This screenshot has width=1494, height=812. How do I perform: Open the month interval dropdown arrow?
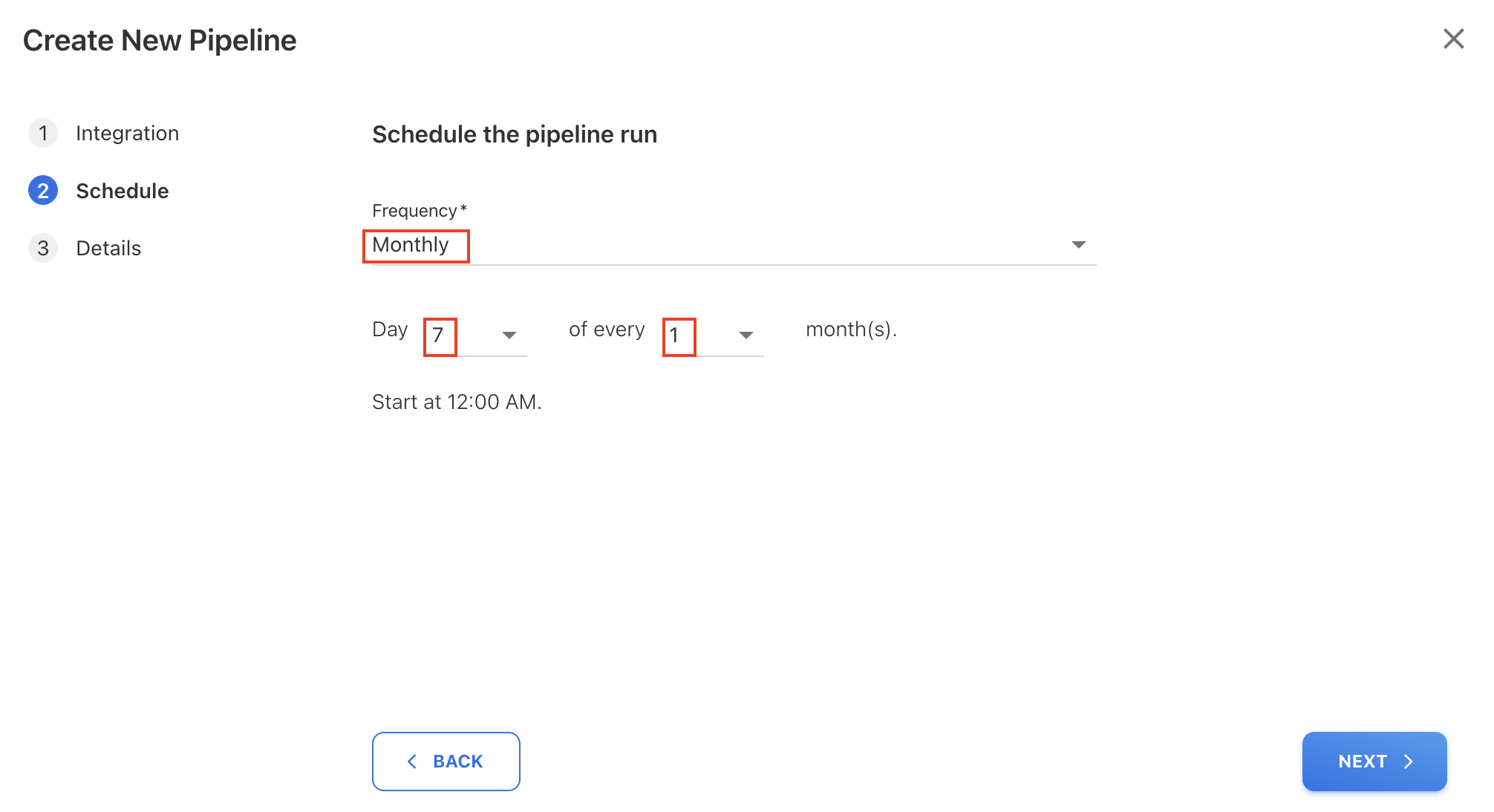pyautogui.click(x=746, y=335)
